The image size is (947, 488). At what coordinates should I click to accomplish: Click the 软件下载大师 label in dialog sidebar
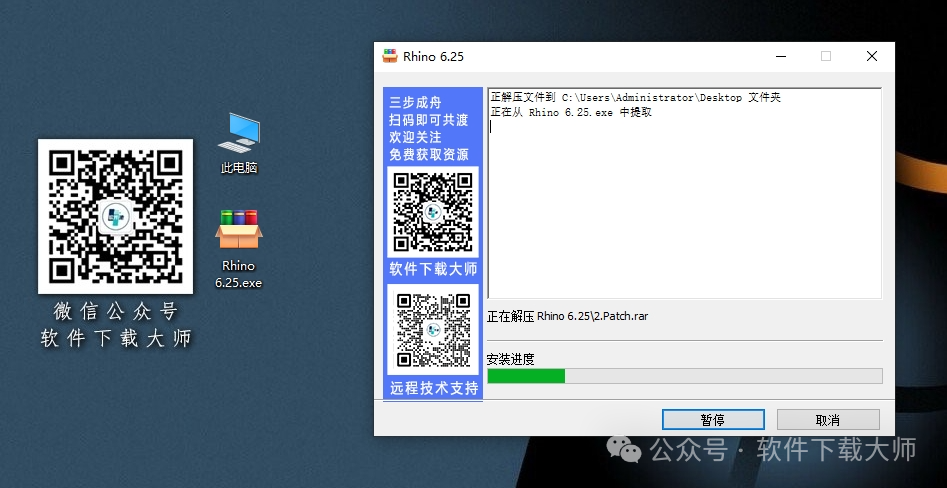(433, 269)
